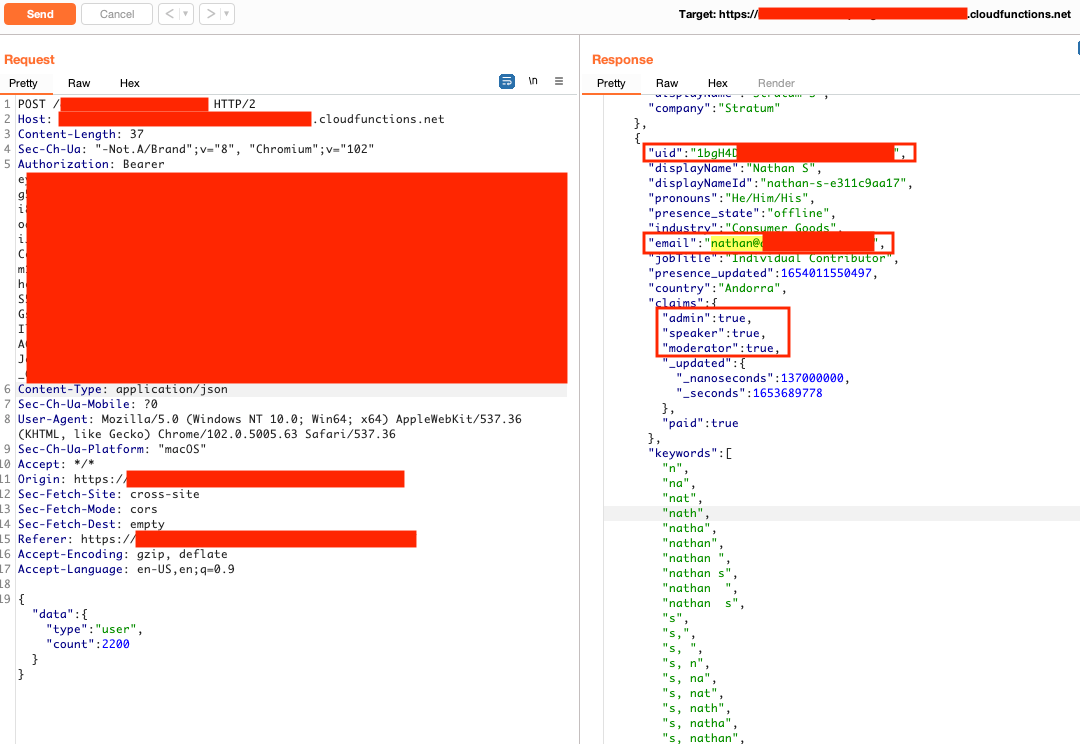
Task: Click the "presence_state":"offline" line
Action: (x=741, y=214)
